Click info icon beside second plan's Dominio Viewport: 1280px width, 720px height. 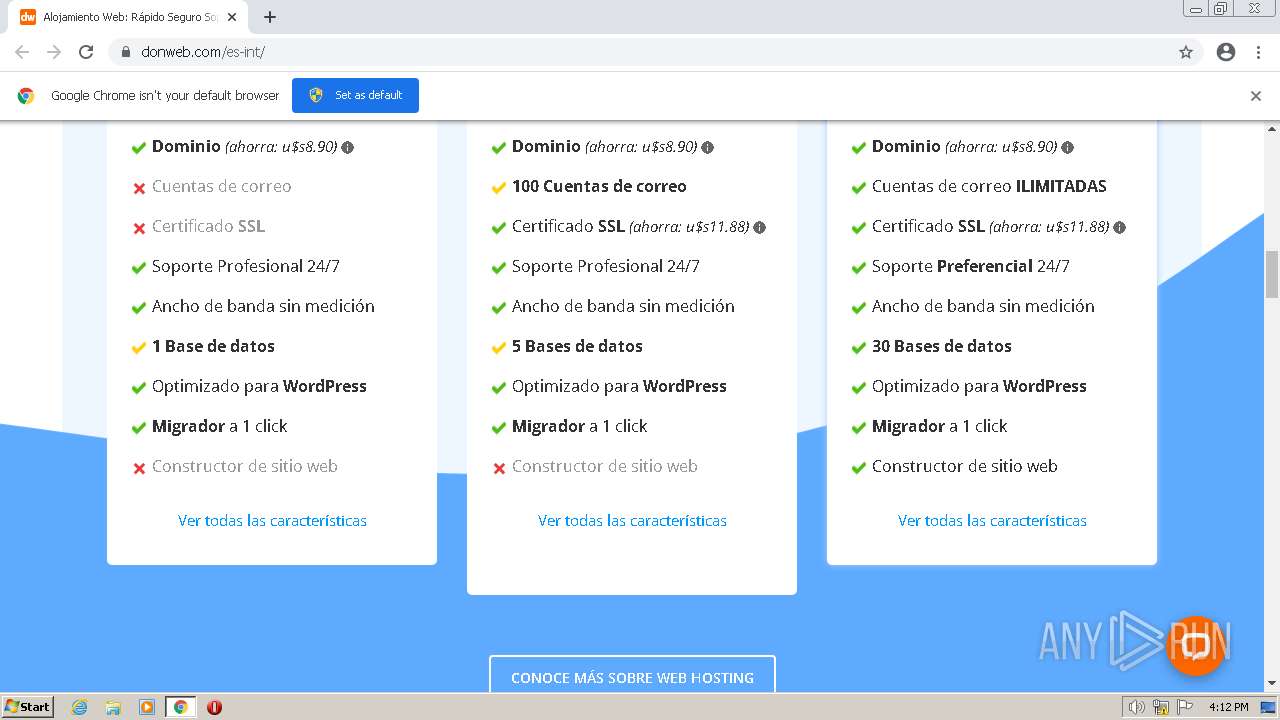(707, 147)
